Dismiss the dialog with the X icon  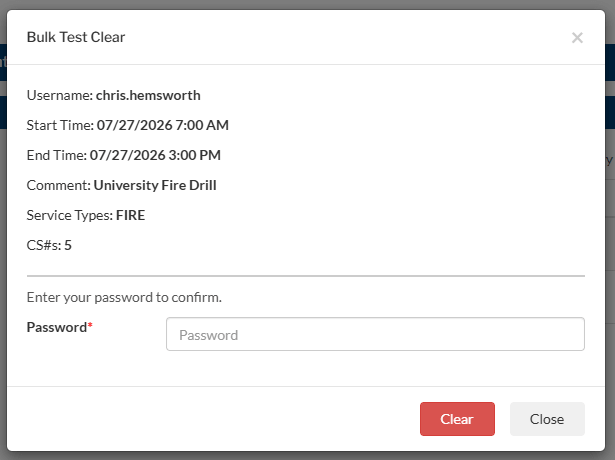(x=577, y=38)
